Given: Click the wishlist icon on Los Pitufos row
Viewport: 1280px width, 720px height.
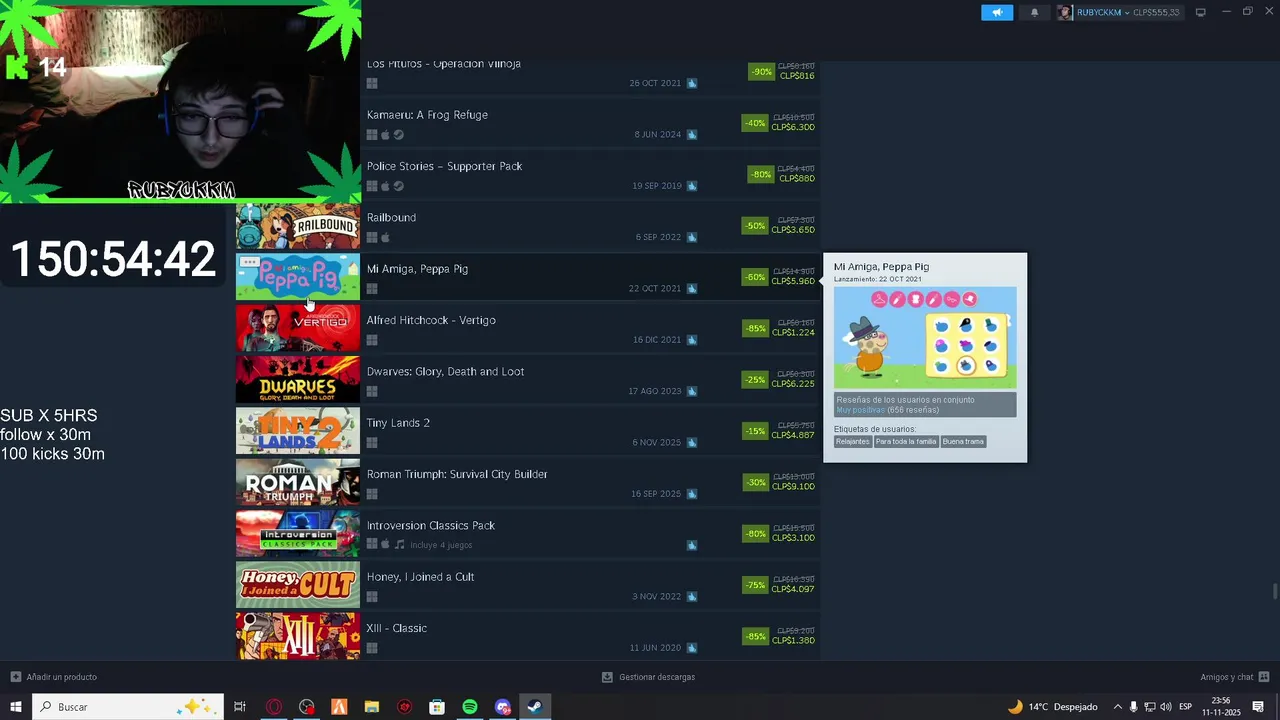Looking at the screenshot, I should point(692,83).
